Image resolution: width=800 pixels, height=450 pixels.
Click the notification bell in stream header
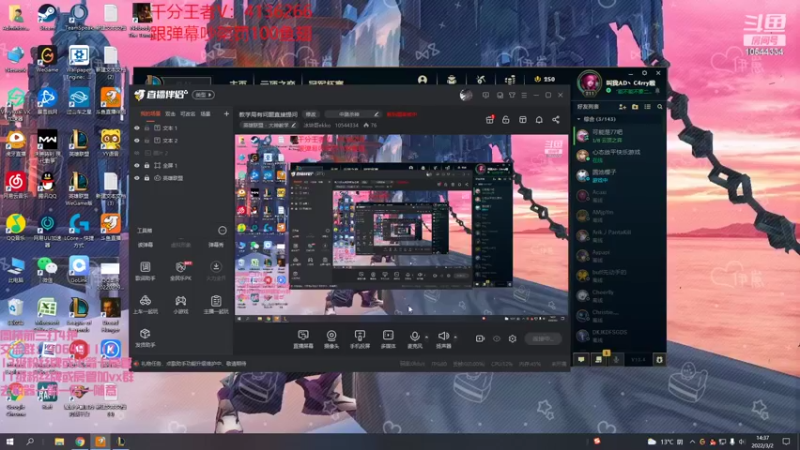(x=539, y=119)
